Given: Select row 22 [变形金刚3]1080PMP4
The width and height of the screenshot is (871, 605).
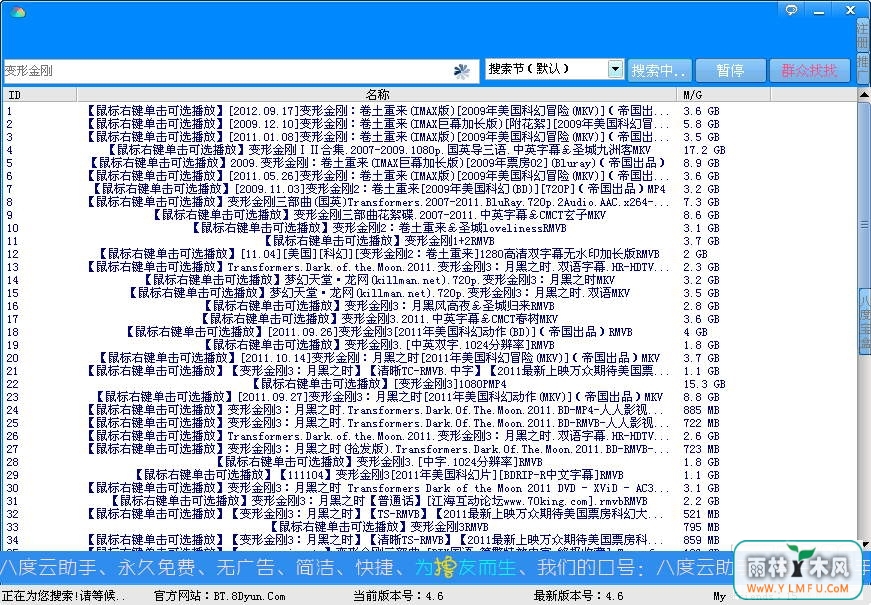Looking at the screenshot, I should click(x=430, y=384).
